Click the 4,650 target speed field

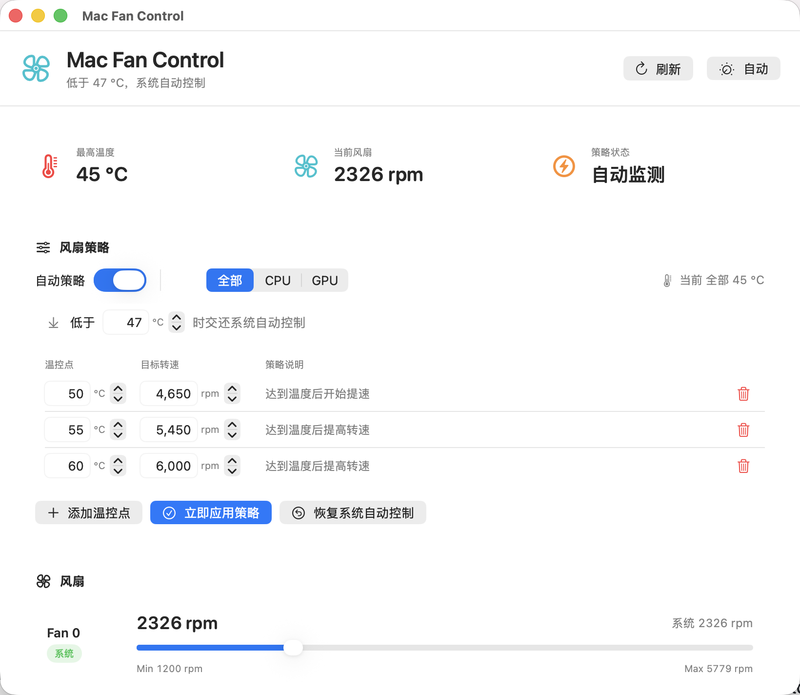pos(169,393)
